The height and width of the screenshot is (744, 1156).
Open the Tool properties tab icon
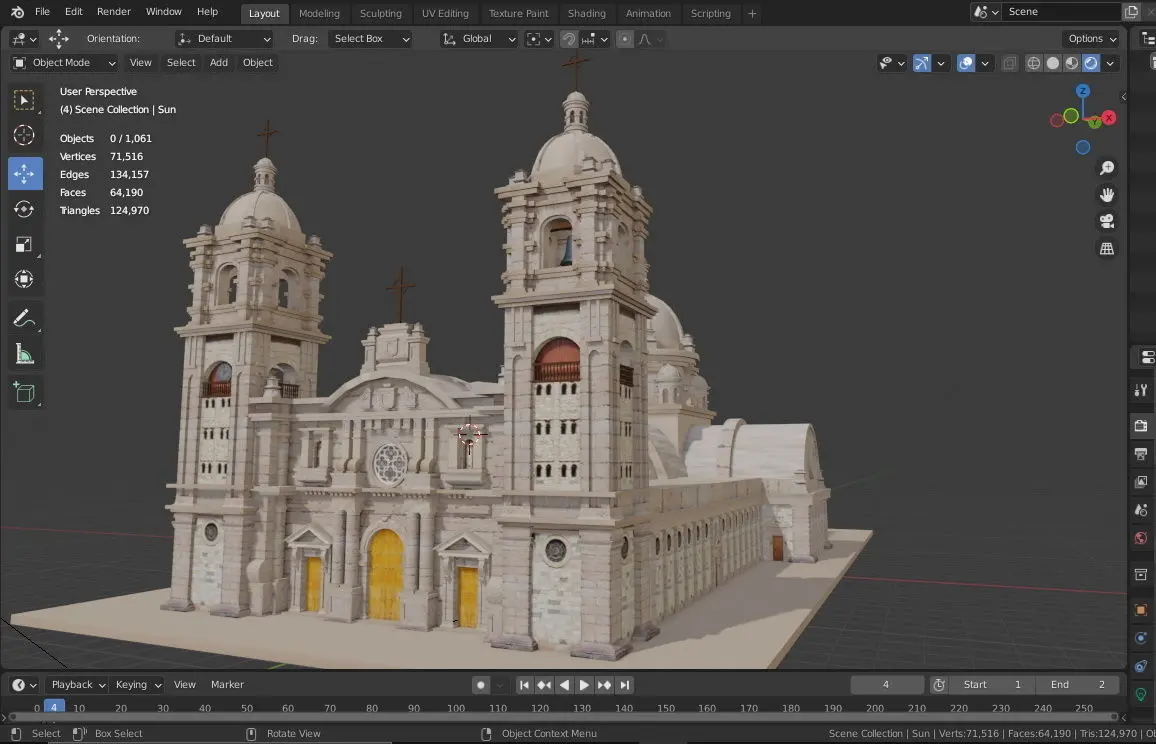(x=1141, y=390)
